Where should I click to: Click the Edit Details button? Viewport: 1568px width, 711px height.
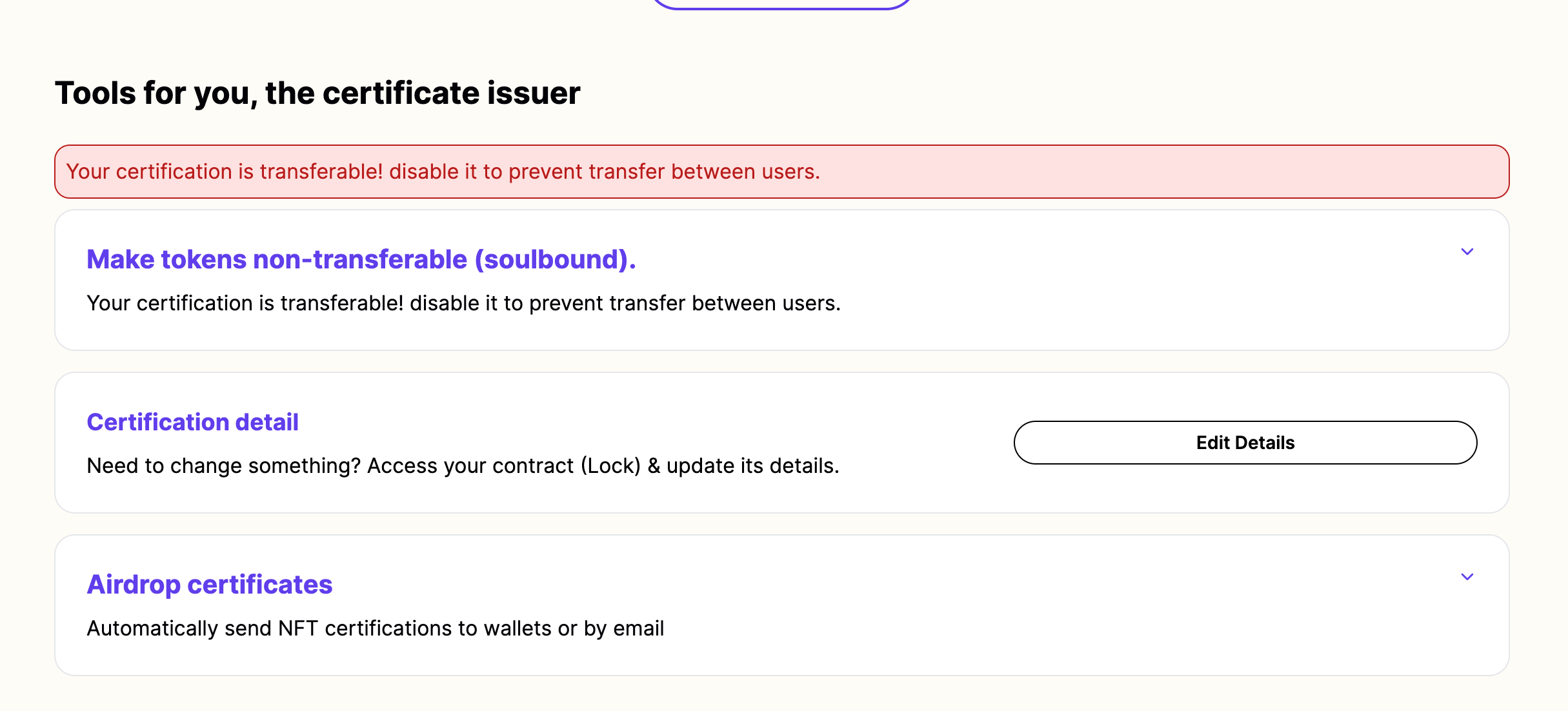[x=1245, y=443]
